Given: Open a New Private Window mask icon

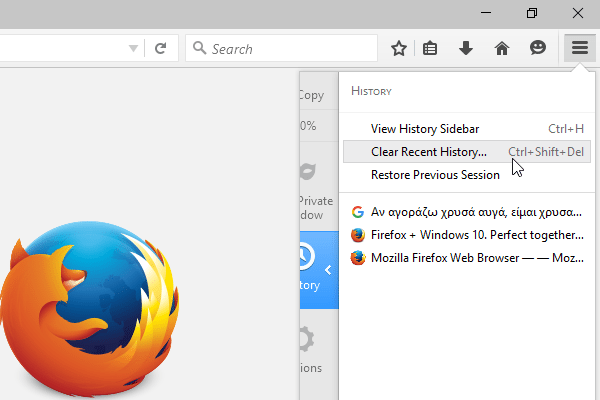Looking at the screenshot, I should tap(308, 171).
